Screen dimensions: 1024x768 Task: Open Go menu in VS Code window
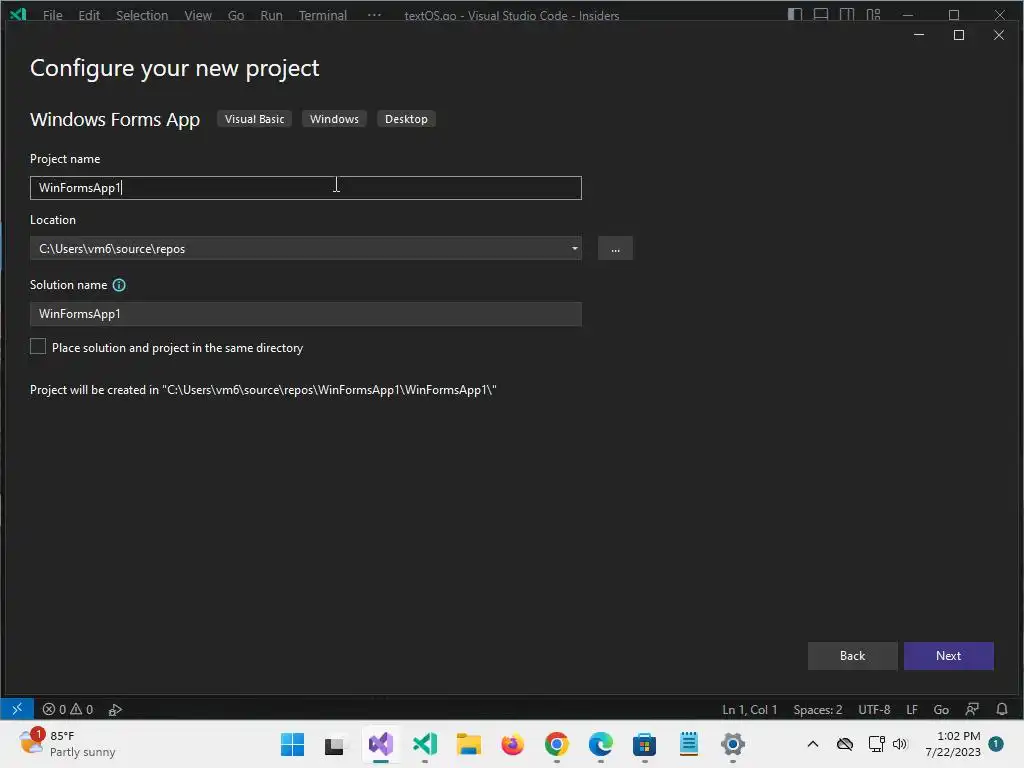click(236, 15)
